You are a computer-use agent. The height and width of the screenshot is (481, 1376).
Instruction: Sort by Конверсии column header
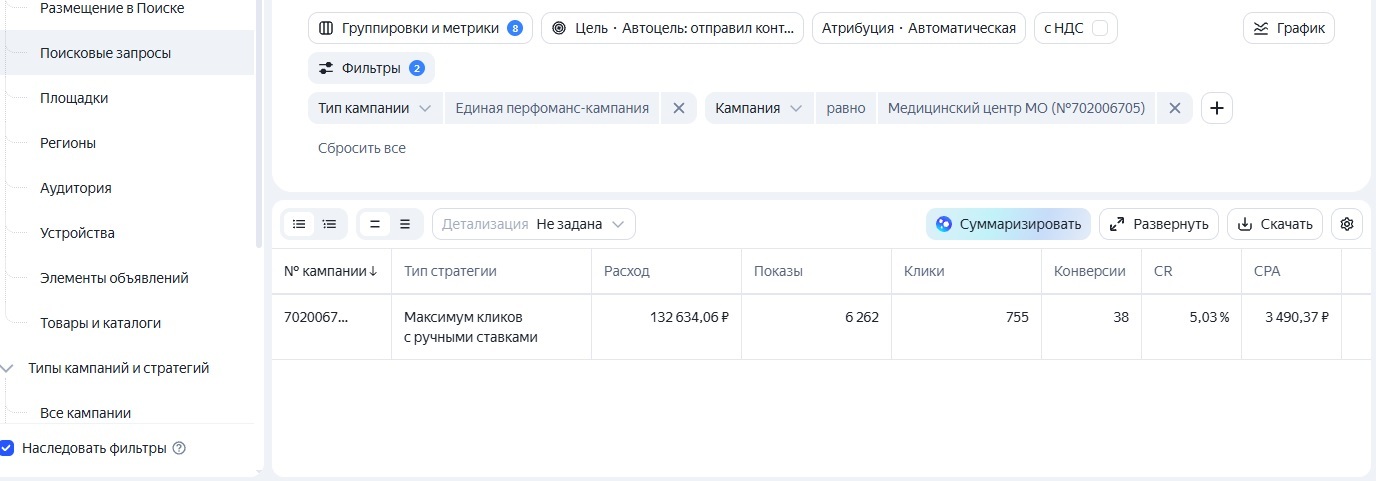(1090, 271)
